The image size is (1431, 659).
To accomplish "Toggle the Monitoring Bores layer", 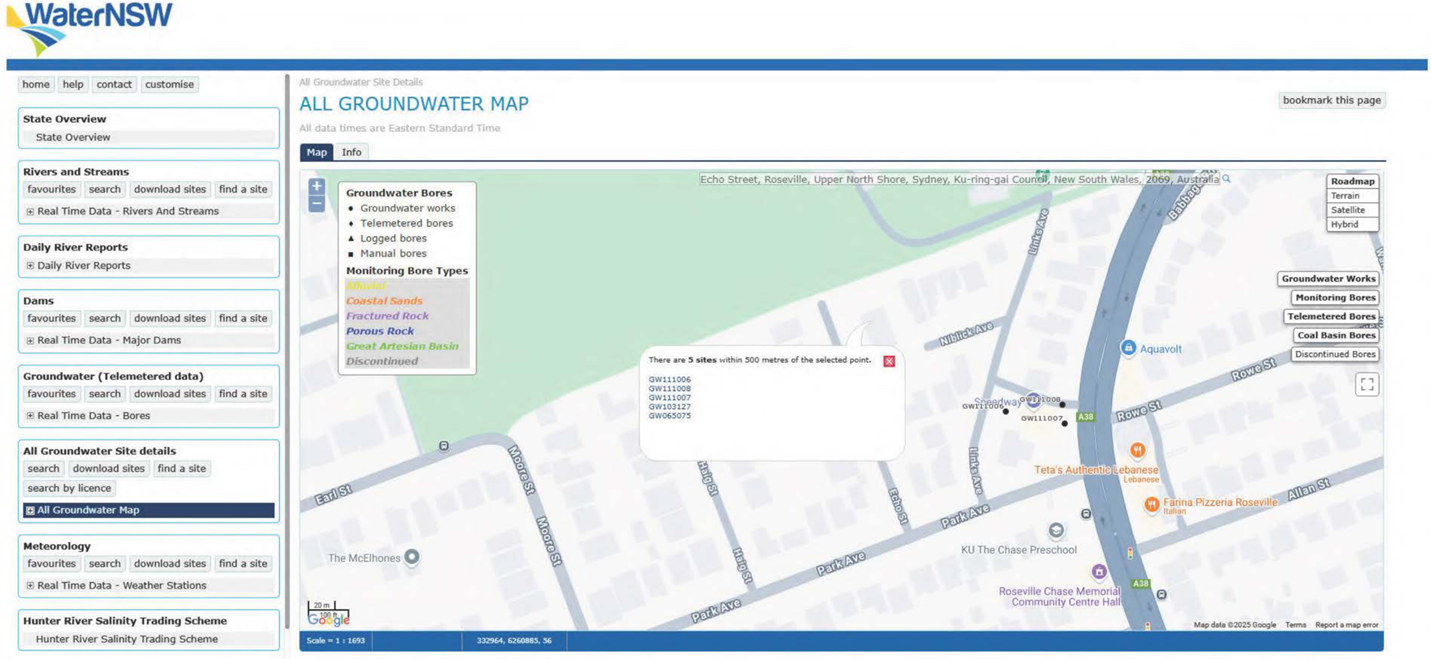I will tap(1334, 298).
